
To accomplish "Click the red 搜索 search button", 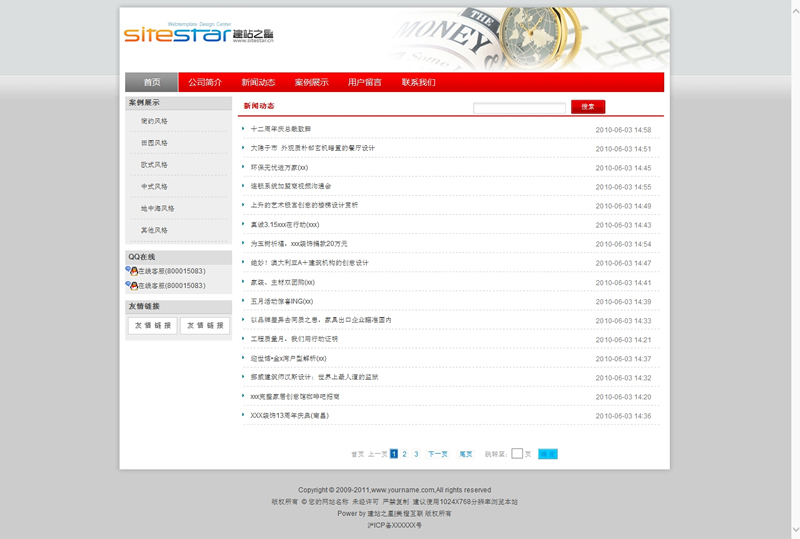I will pos(588,107).
